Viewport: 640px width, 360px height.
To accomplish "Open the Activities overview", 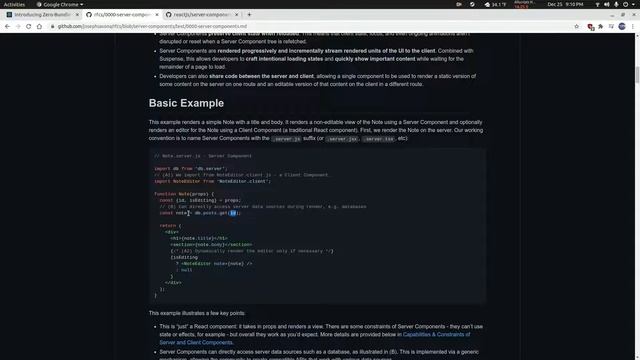I will 14,4.
